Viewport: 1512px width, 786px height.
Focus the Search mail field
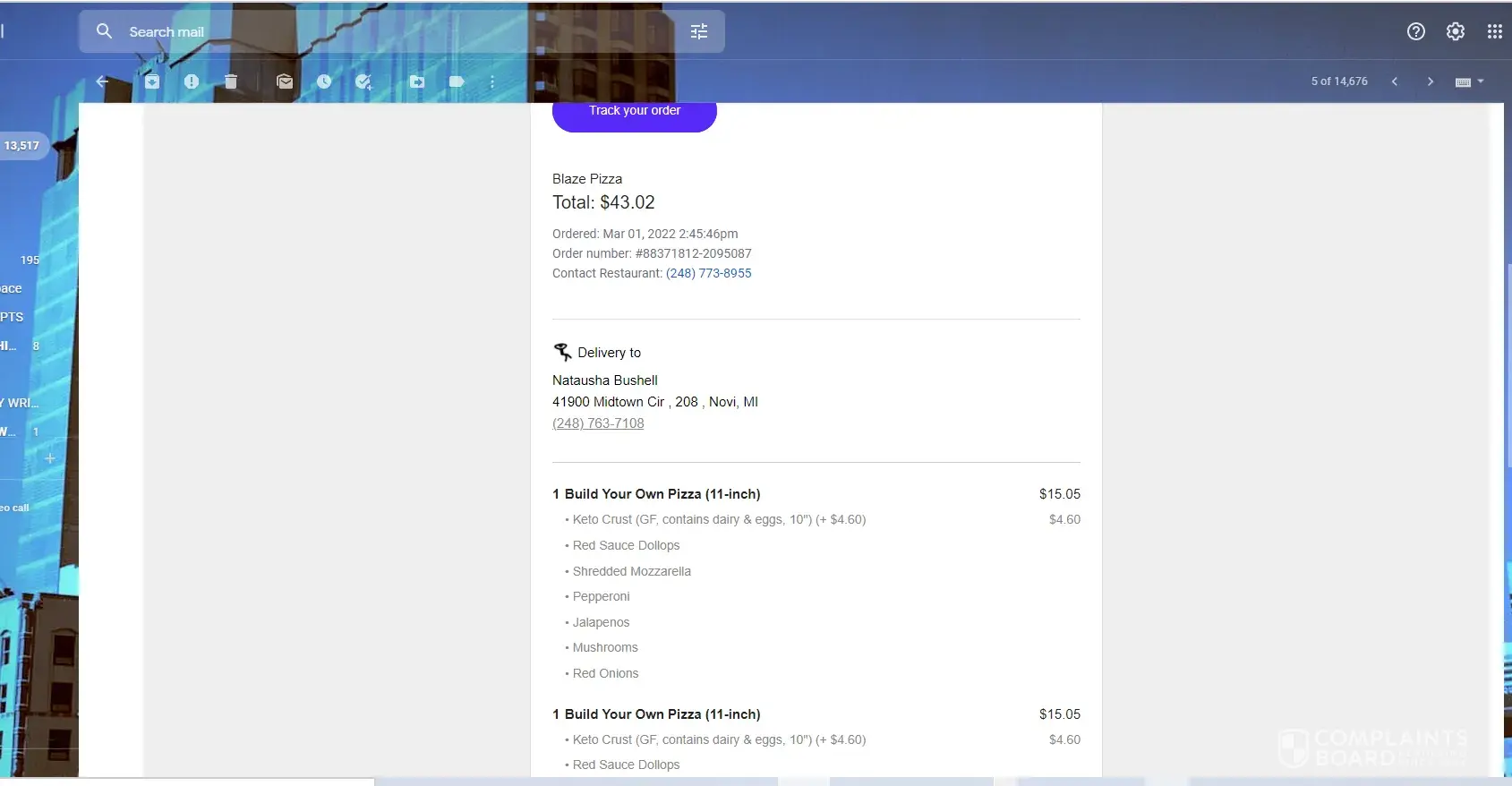(x=401, y=31)
